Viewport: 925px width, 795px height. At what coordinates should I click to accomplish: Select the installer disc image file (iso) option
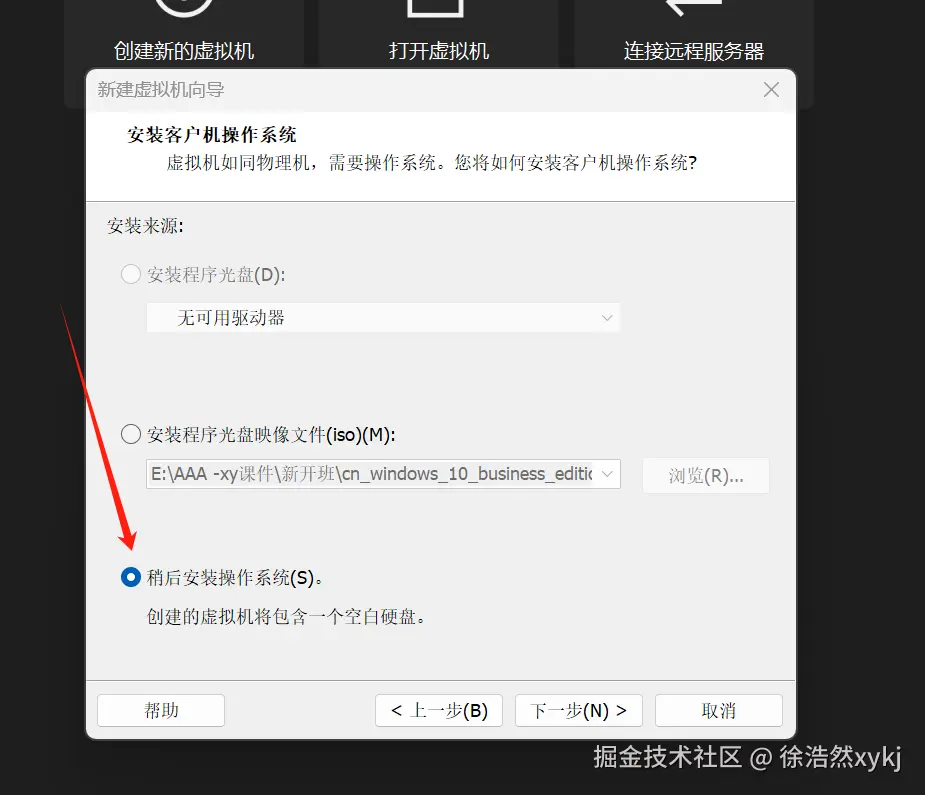130,434
